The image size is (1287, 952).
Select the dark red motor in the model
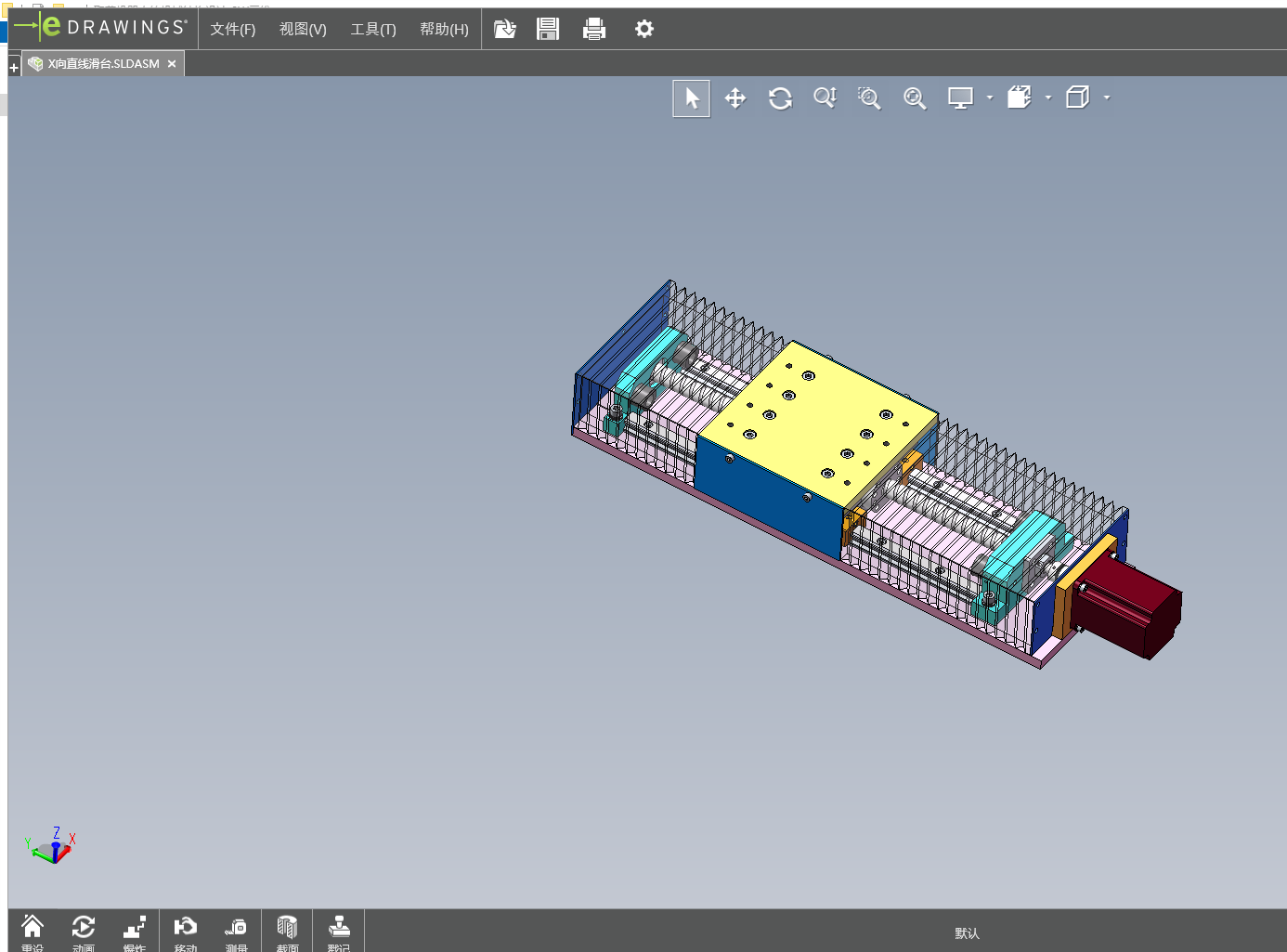click(x=1128, y=608)
